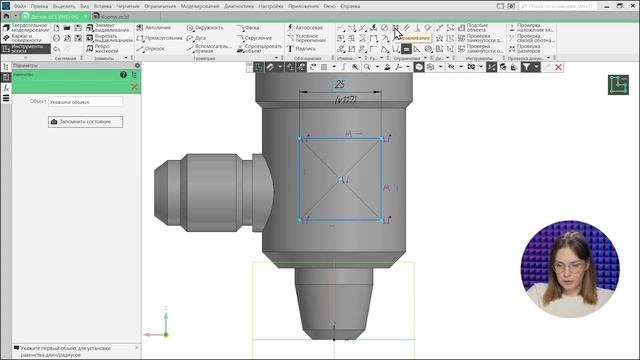Viewport: 640px width, 360px height.
Task: Toggle grid display in view toolbar
Action: coord(324,67)
